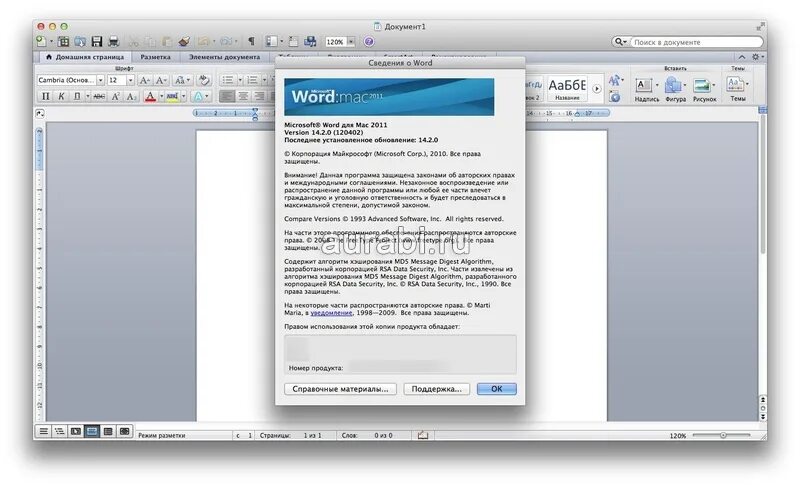The image size is (800, 486).
Task: Switch to Draft view in status bar
Action: coord(44,432)
